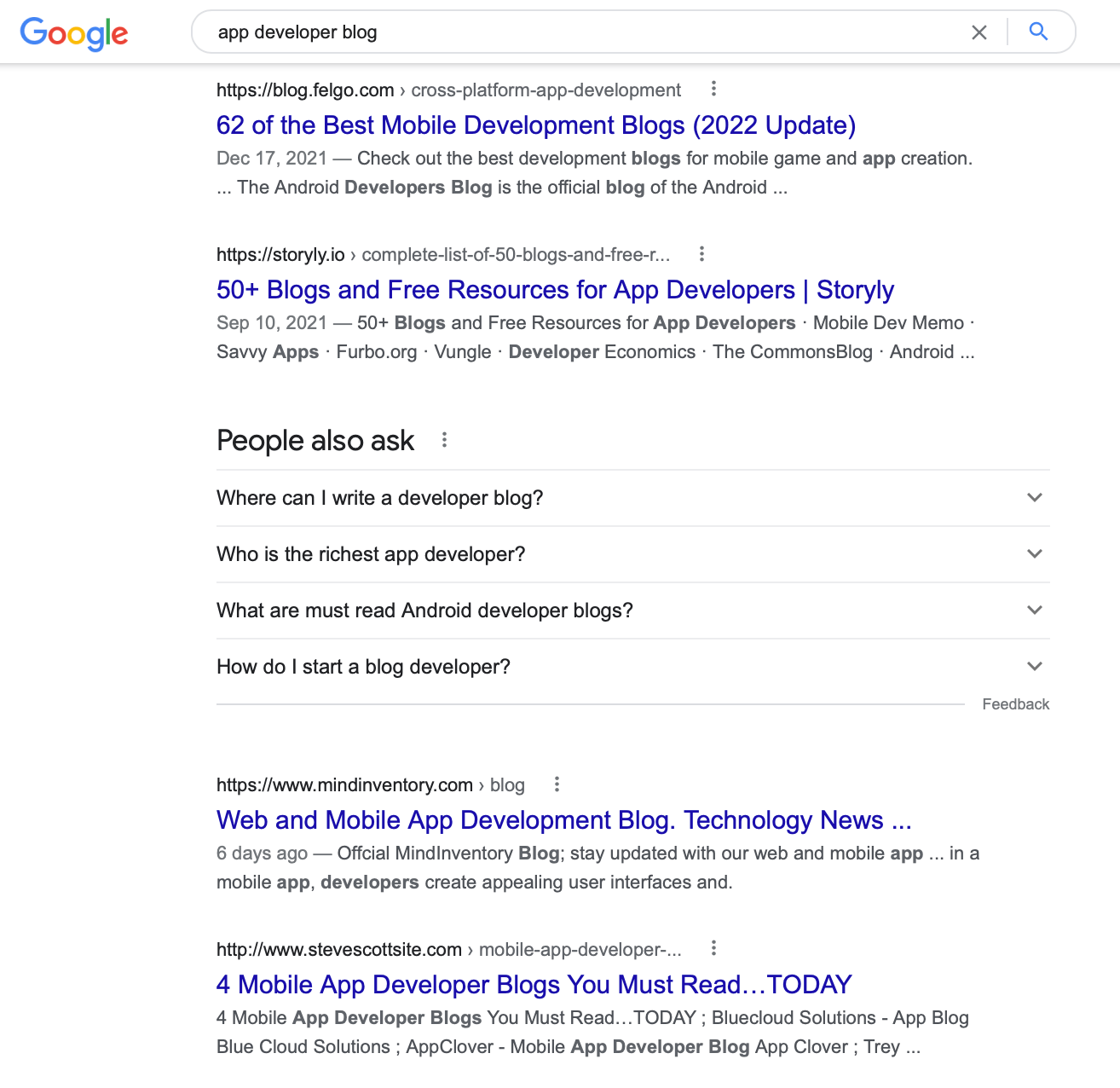Open three-dot menu for the storyly.io result
The width and height of the screenshot is (1120, 1088).
701,253
